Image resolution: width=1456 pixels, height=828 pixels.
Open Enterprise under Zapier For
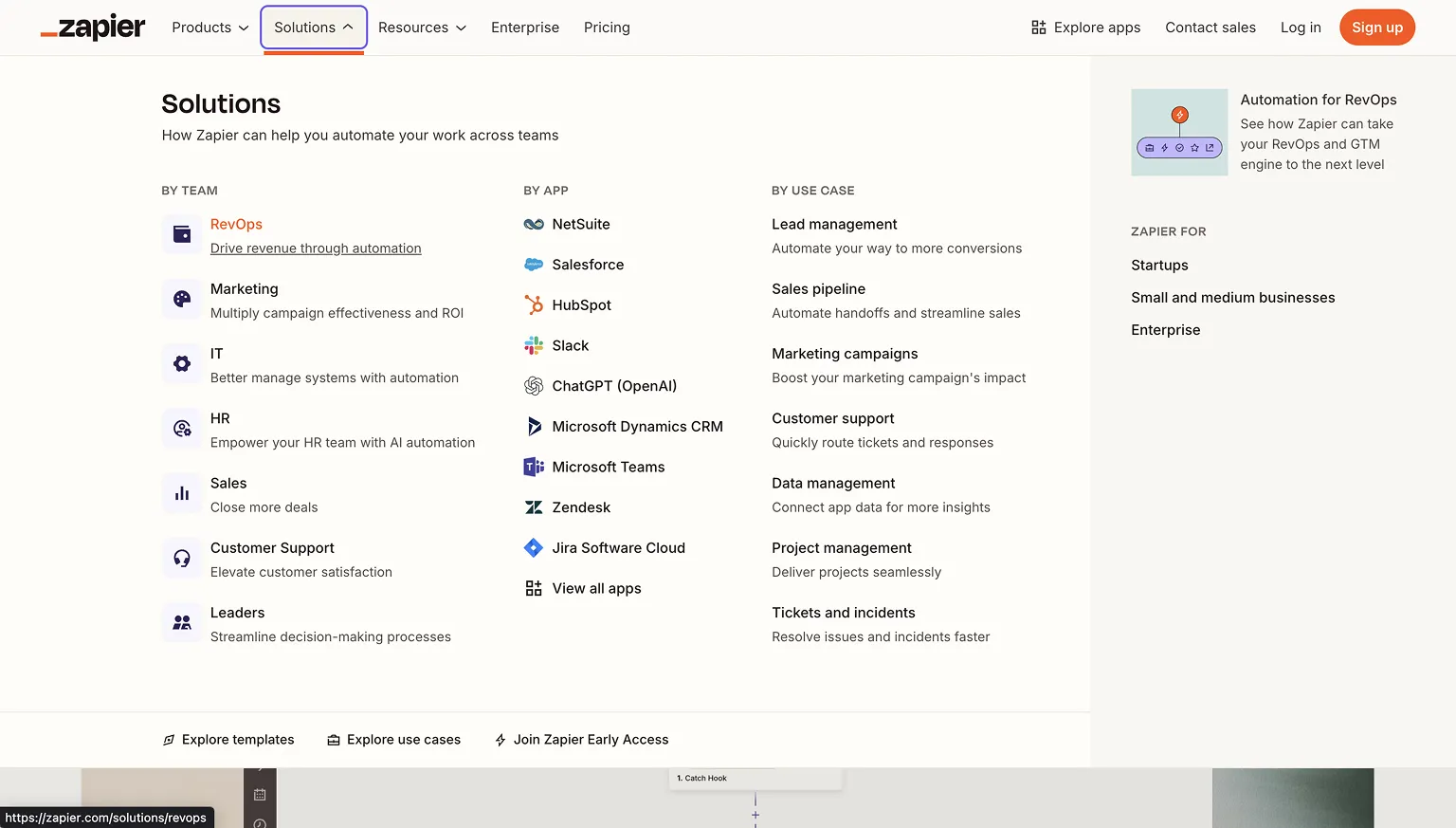pyautogui.click(x=1165, y=330)
